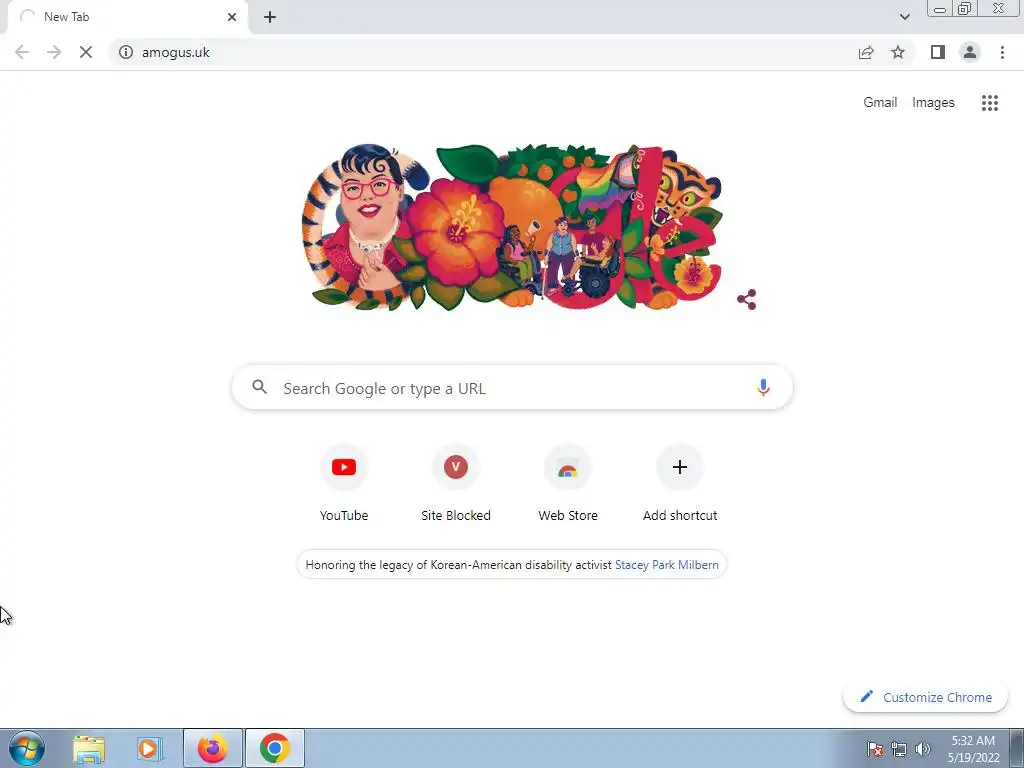Viewport: 1024px width, 768px height.
Task: Open Chrome three-dot menu
Action: pyautogui.click(x=1002, y=52)
